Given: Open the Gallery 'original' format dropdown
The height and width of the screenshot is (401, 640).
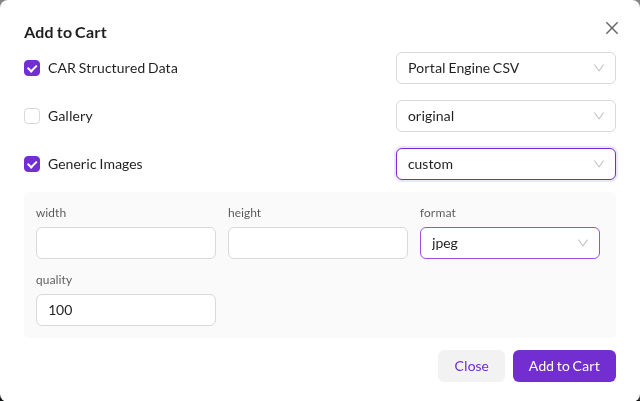Looking at the screenshot, I should [x=506, y=116].
